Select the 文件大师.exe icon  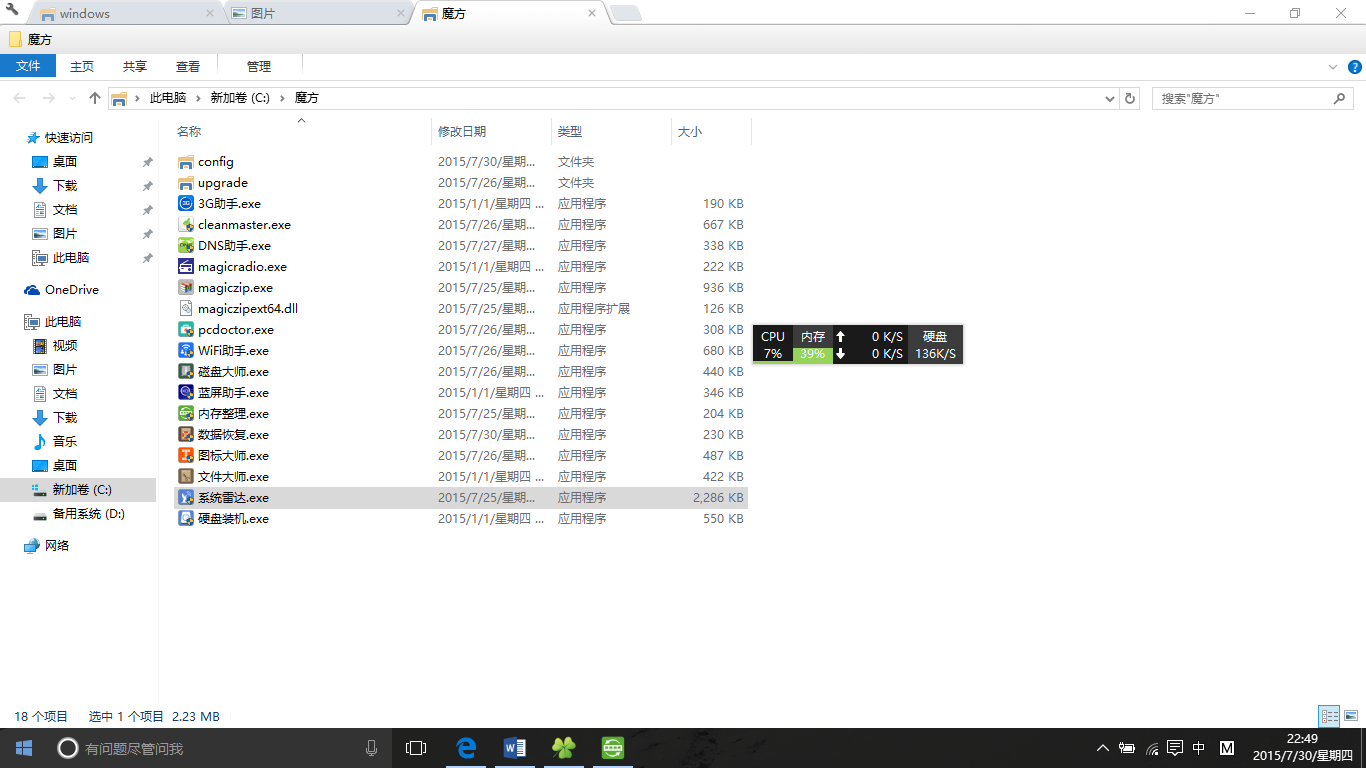pyautogui.click(x=185, y=477)
